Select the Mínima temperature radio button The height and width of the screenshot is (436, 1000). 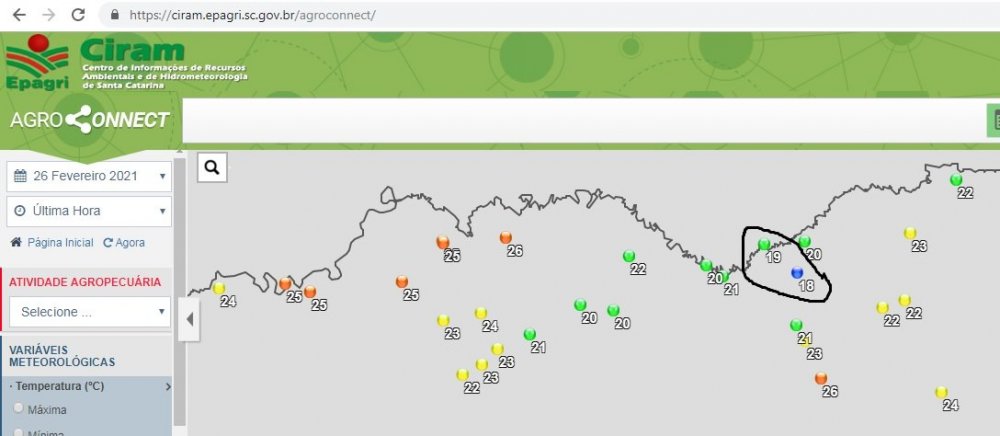(18, 432)
